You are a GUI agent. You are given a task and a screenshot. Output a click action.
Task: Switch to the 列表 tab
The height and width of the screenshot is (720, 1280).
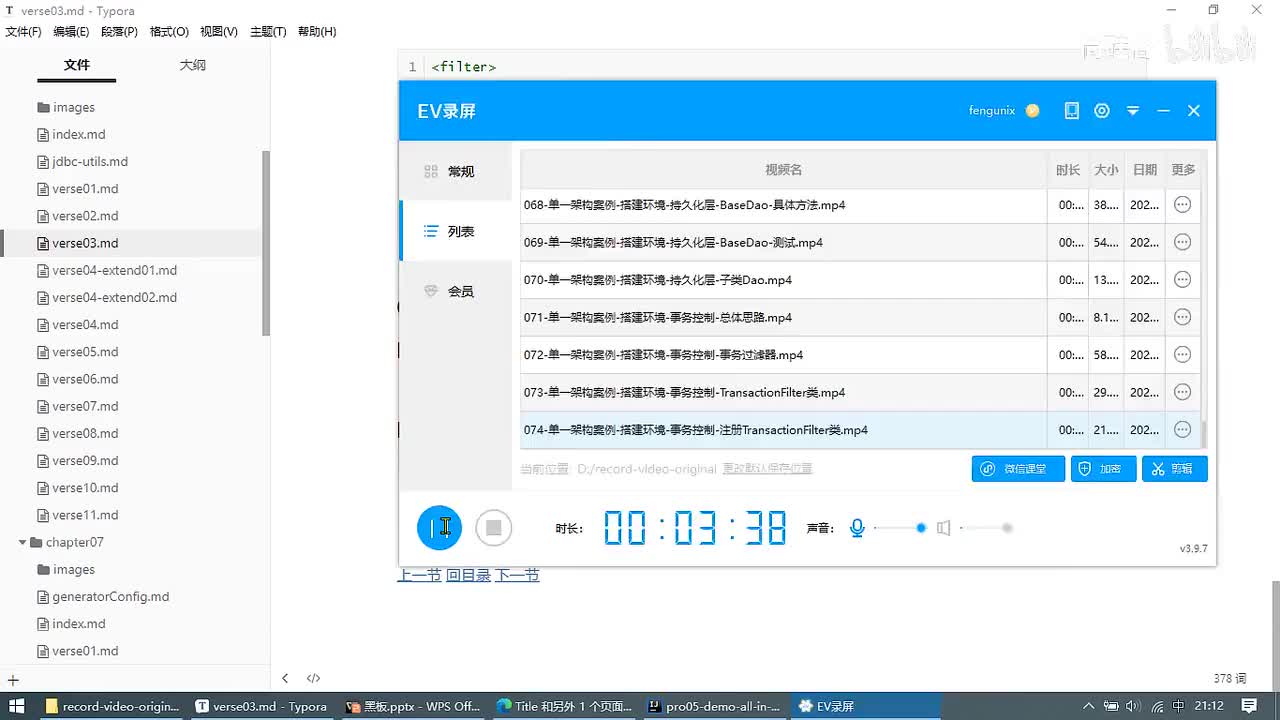(455, 231)
